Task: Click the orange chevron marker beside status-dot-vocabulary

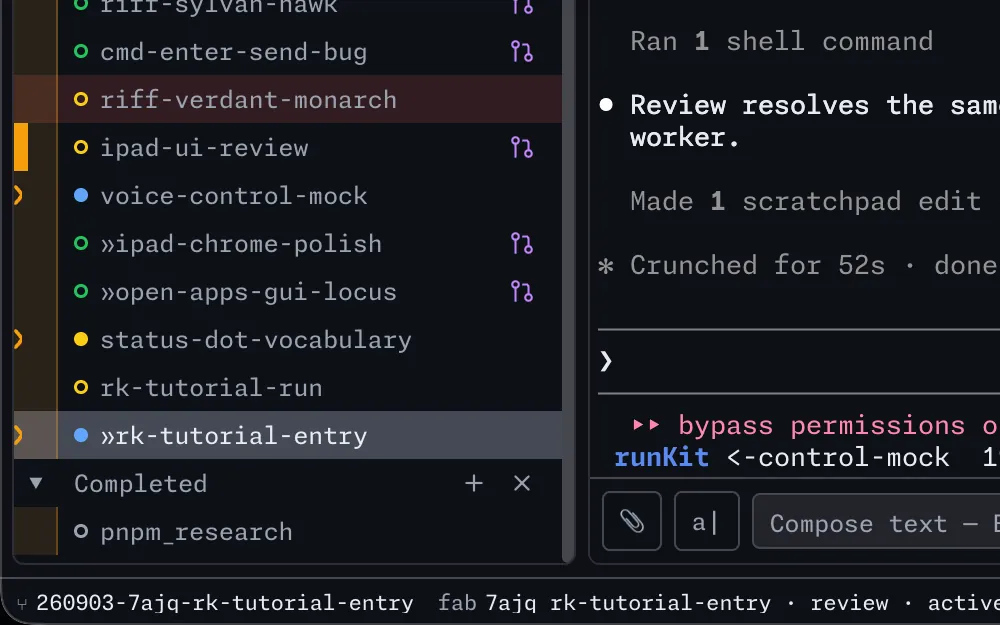Action: click(x=18, y=339)
